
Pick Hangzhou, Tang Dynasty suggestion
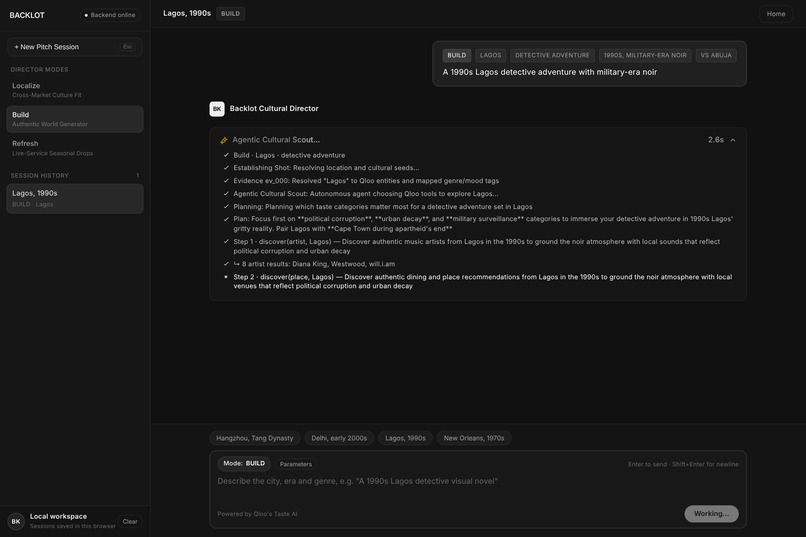(255, 438)
